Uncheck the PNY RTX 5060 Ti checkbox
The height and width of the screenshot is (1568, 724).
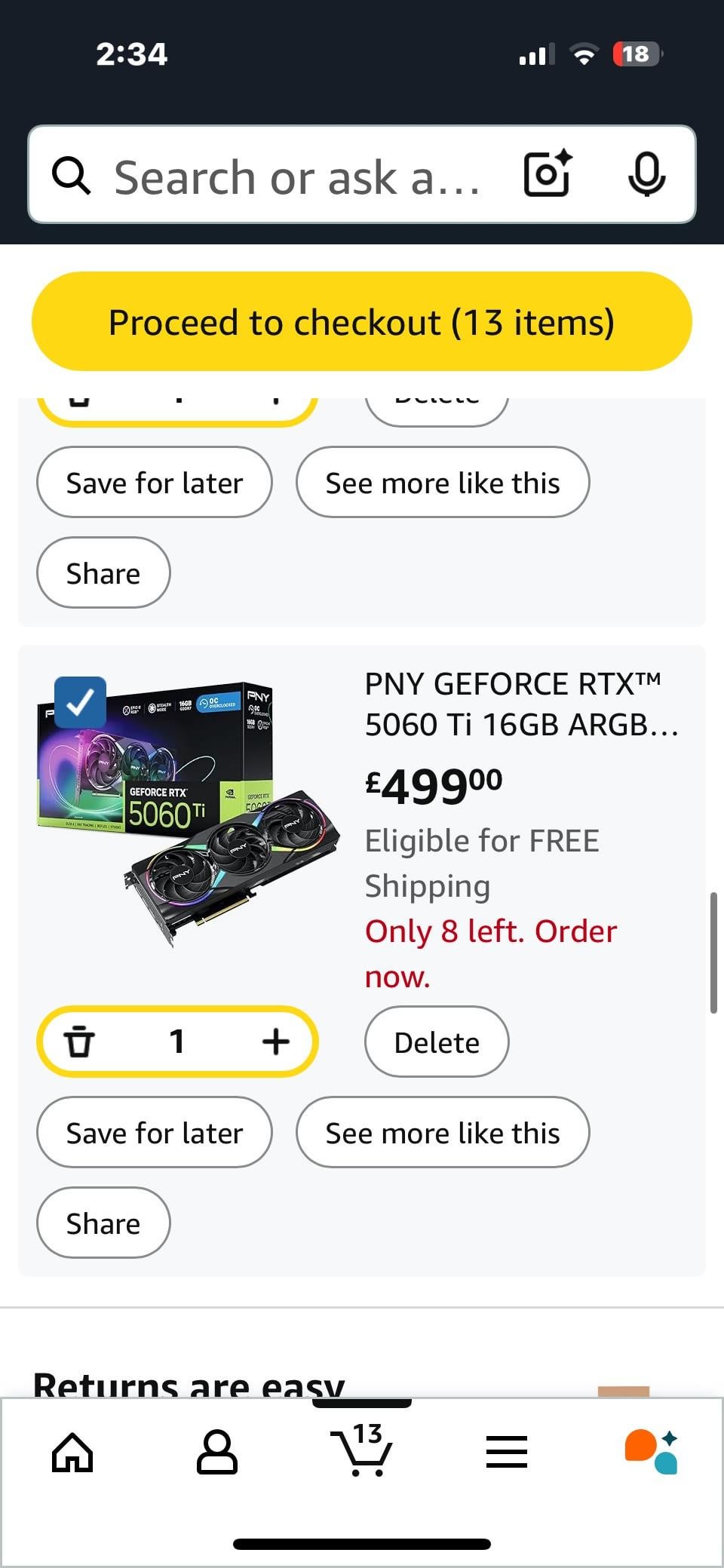coord(80,702)
